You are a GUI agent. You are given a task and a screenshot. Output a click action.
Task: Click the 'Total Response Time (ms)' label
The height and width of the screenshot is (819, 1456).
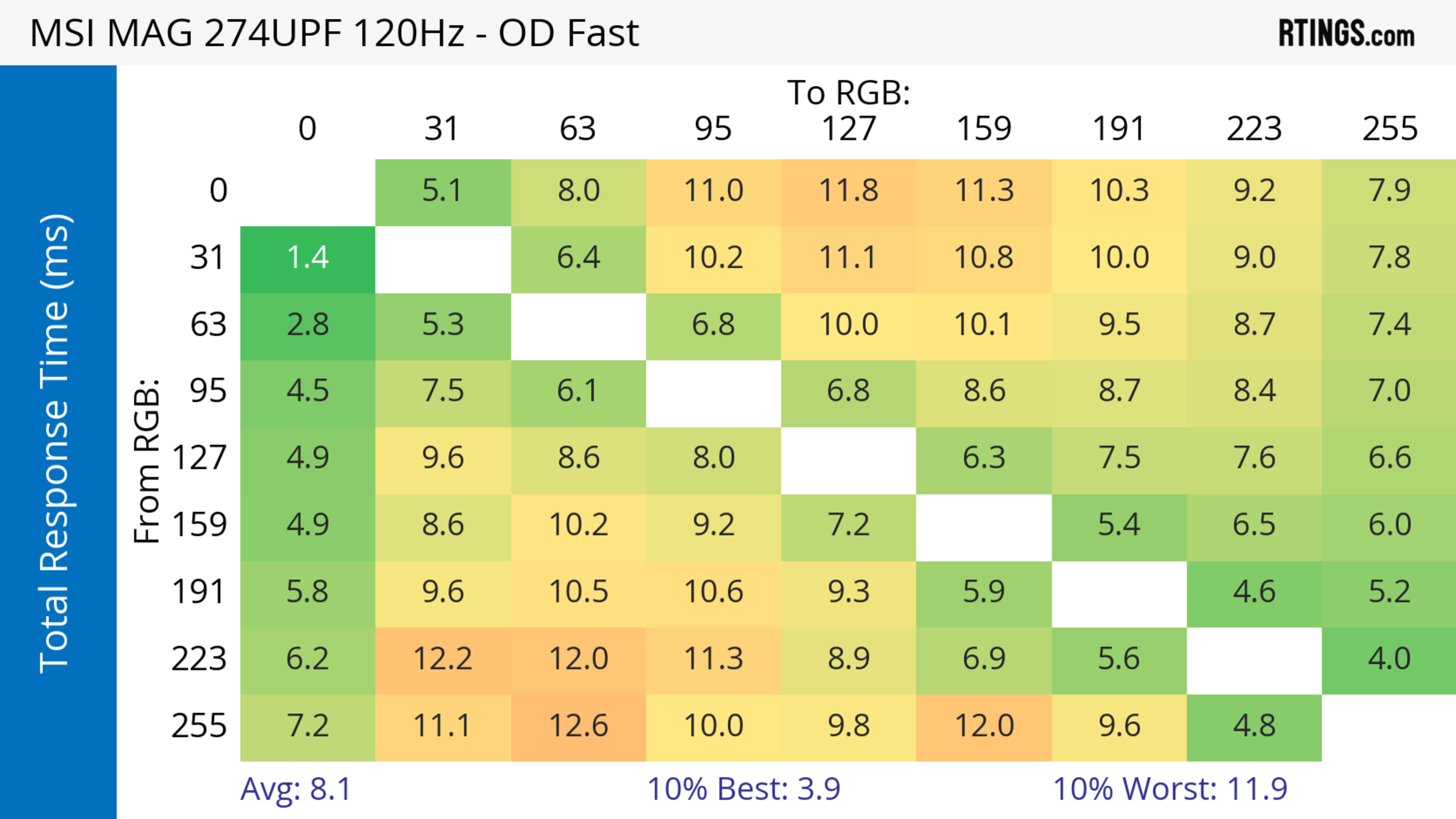click(55, 443)
